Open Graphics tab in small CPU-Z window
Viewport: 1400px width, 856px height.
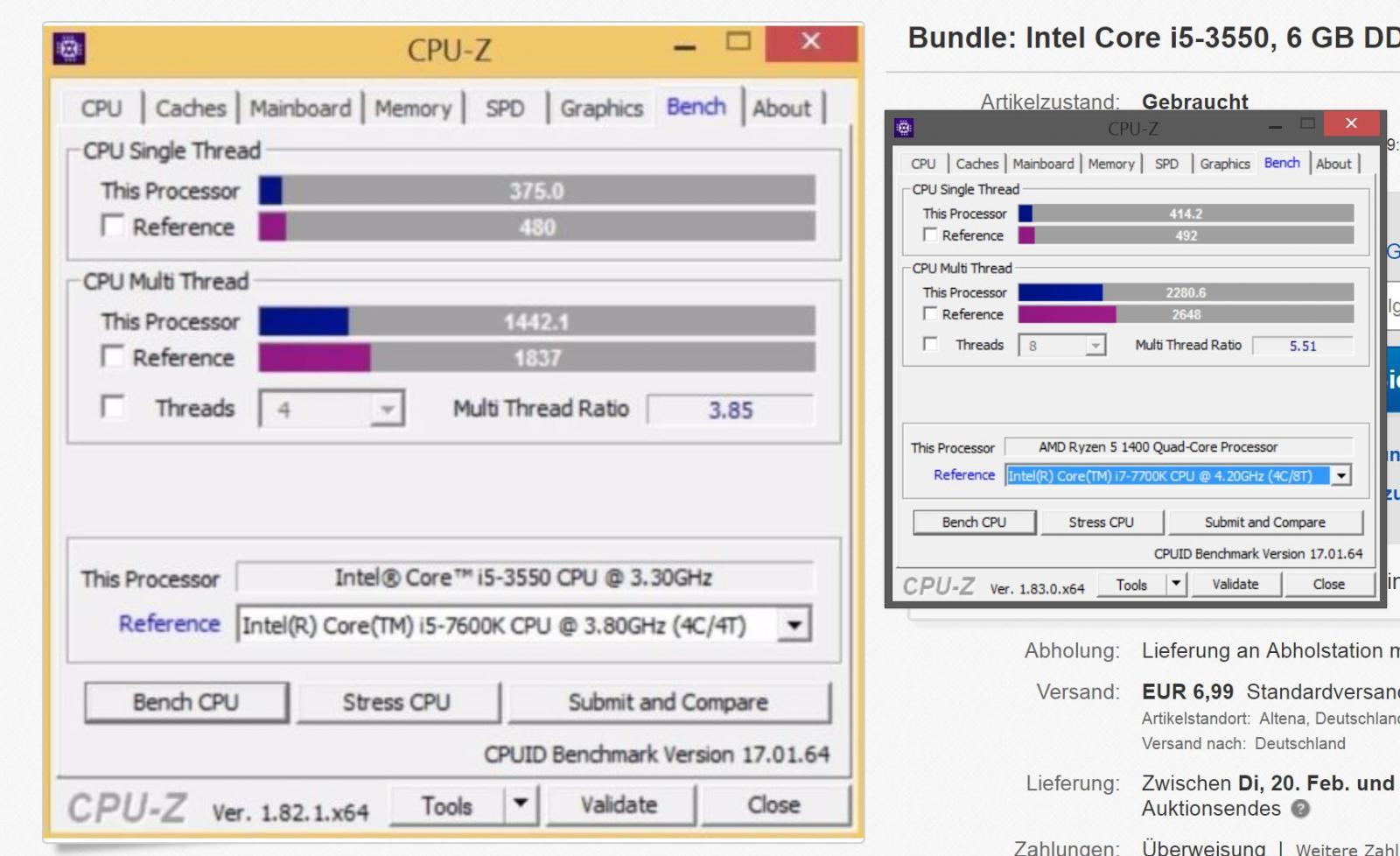click(1225, 164)
